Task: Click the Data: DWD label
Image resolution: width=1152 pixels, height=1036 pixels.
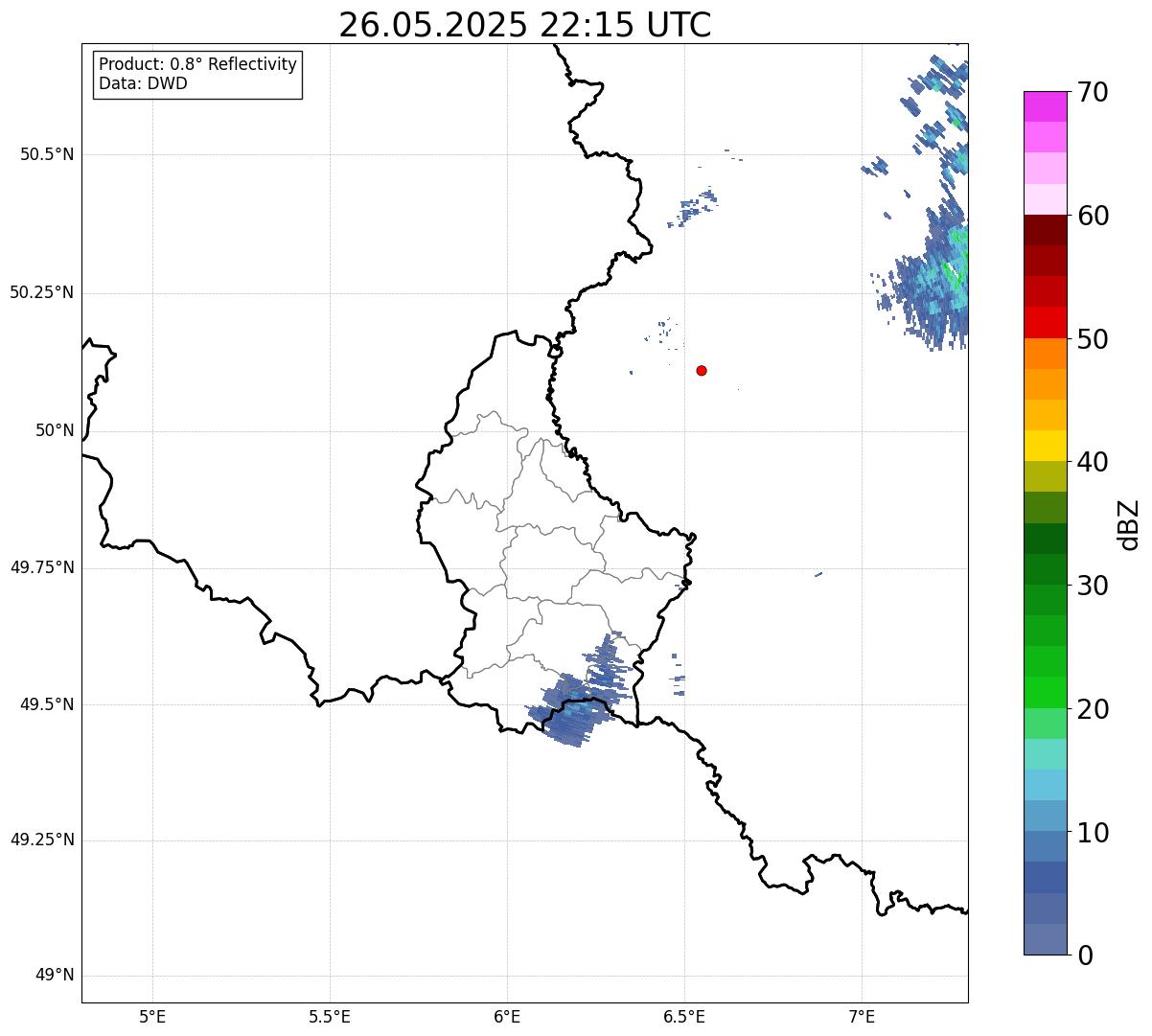Action: (x=143, y=83)
